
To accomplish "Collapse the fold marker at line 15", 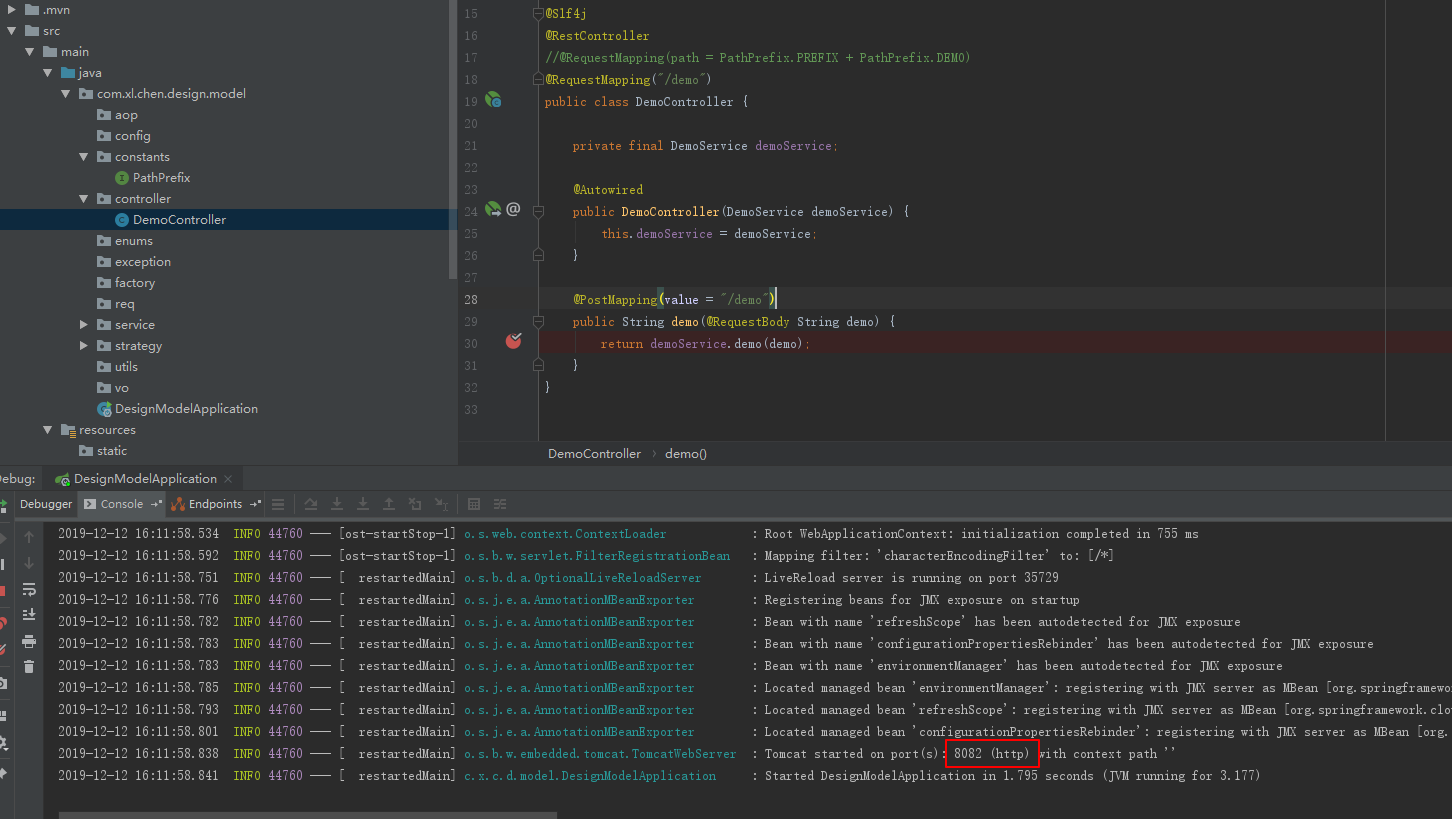I will 538,14.
